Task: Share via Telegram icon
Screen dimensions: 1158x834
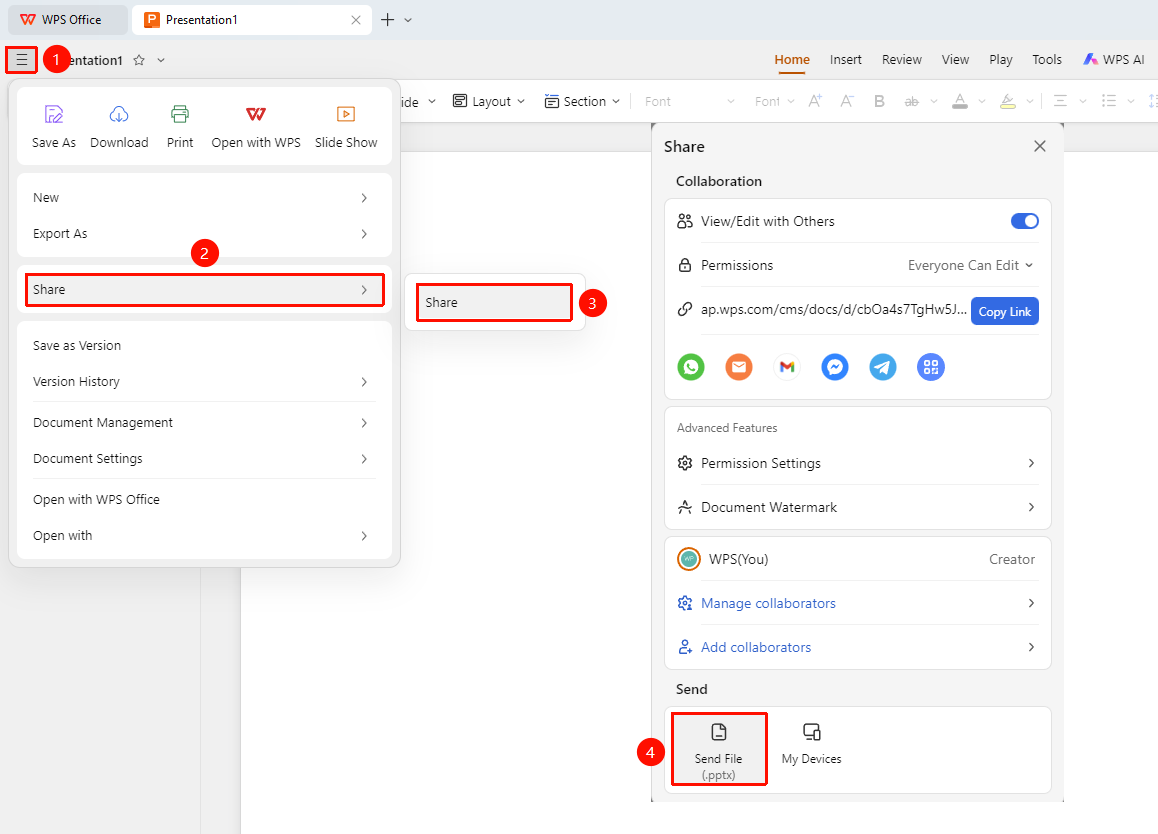Action: click(883, 367)
